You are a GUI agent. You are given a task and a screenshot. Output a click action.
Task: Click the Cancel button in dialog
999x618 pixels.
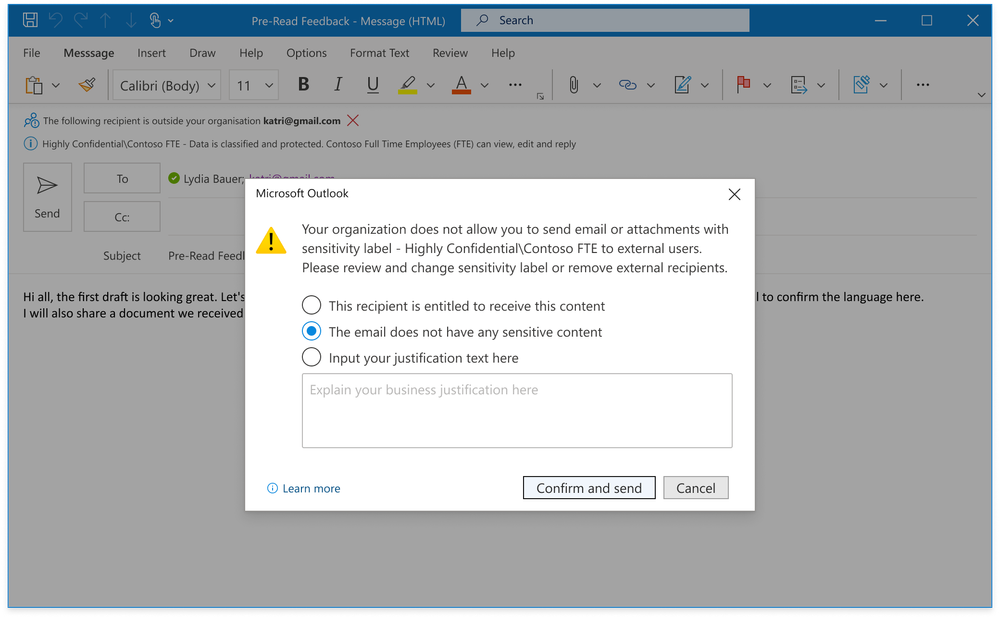[x=695, y=488]
